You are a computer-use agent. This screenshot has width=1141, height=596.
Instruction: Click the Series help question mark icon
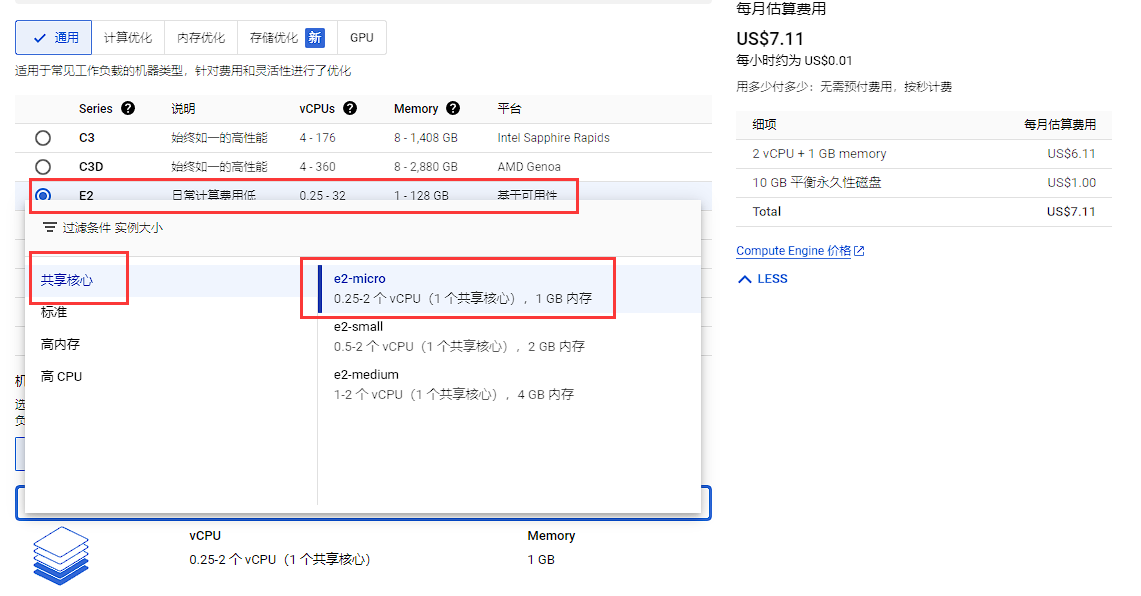[x=128, y=108]
